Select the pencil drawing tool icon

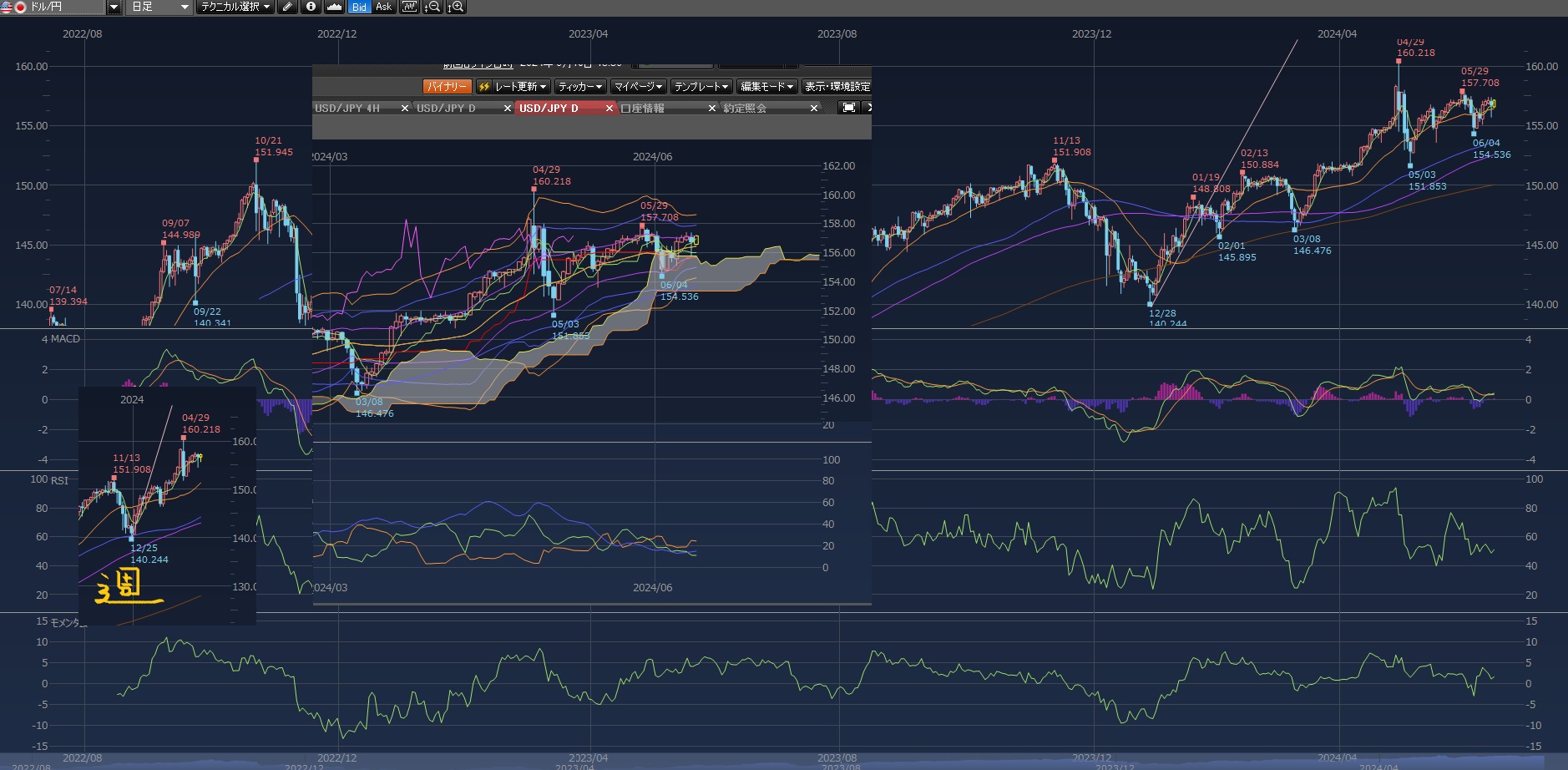[287, 7]
